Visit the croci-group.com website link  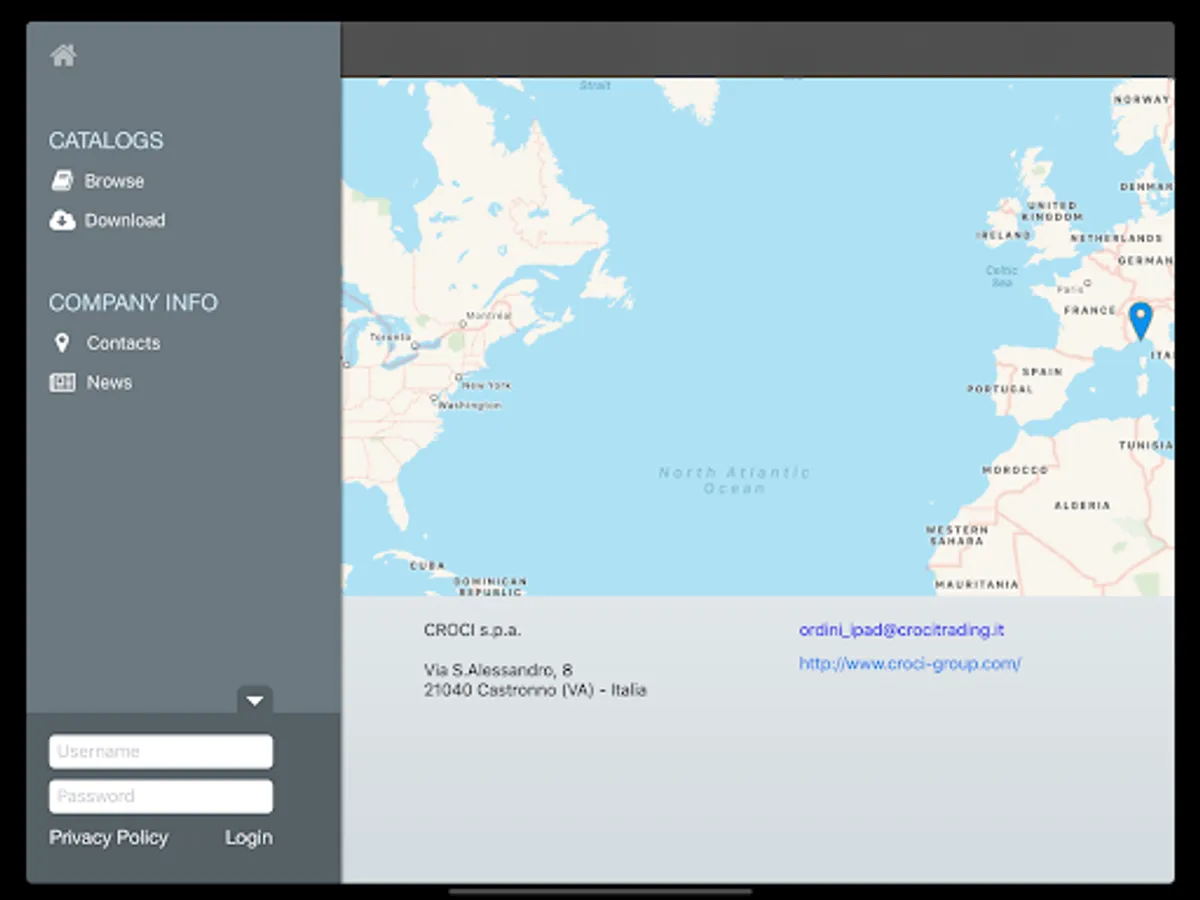tap(910, 663)
